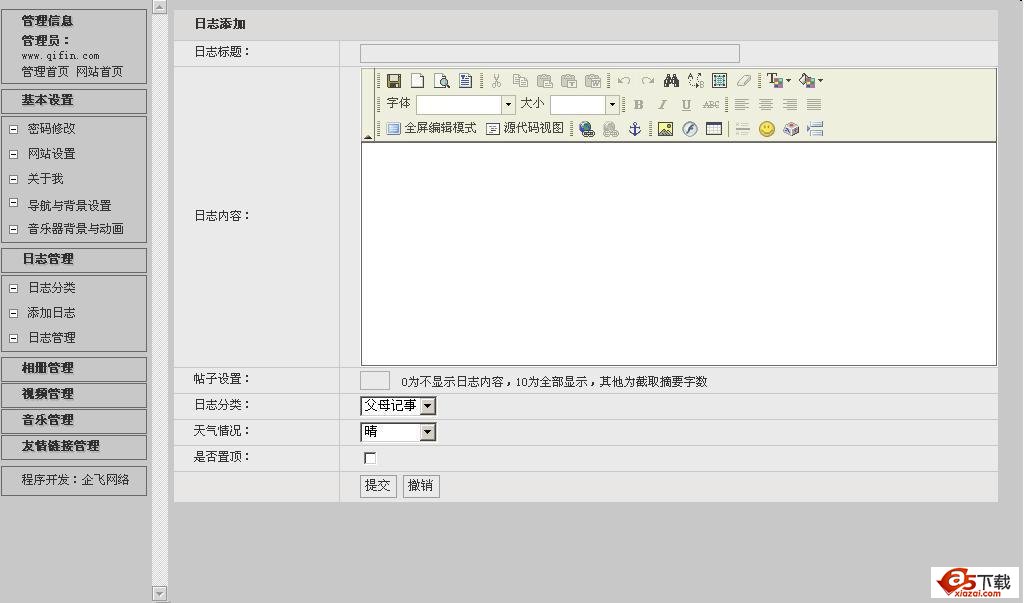Justify text alignment
This screenshot has height=603, width=1024.
814,105
